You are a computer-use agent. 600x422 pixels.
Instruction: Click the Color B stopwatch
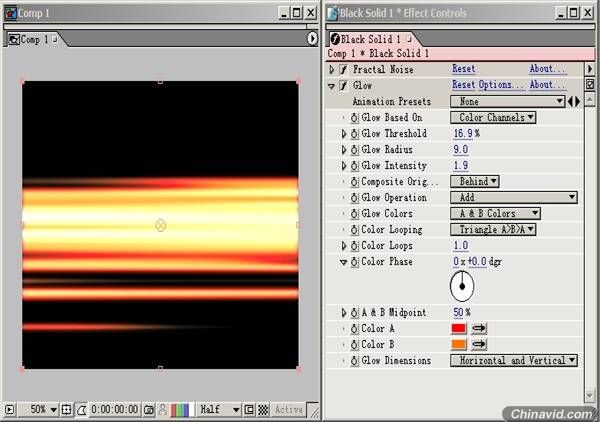(x=354, y=345)
